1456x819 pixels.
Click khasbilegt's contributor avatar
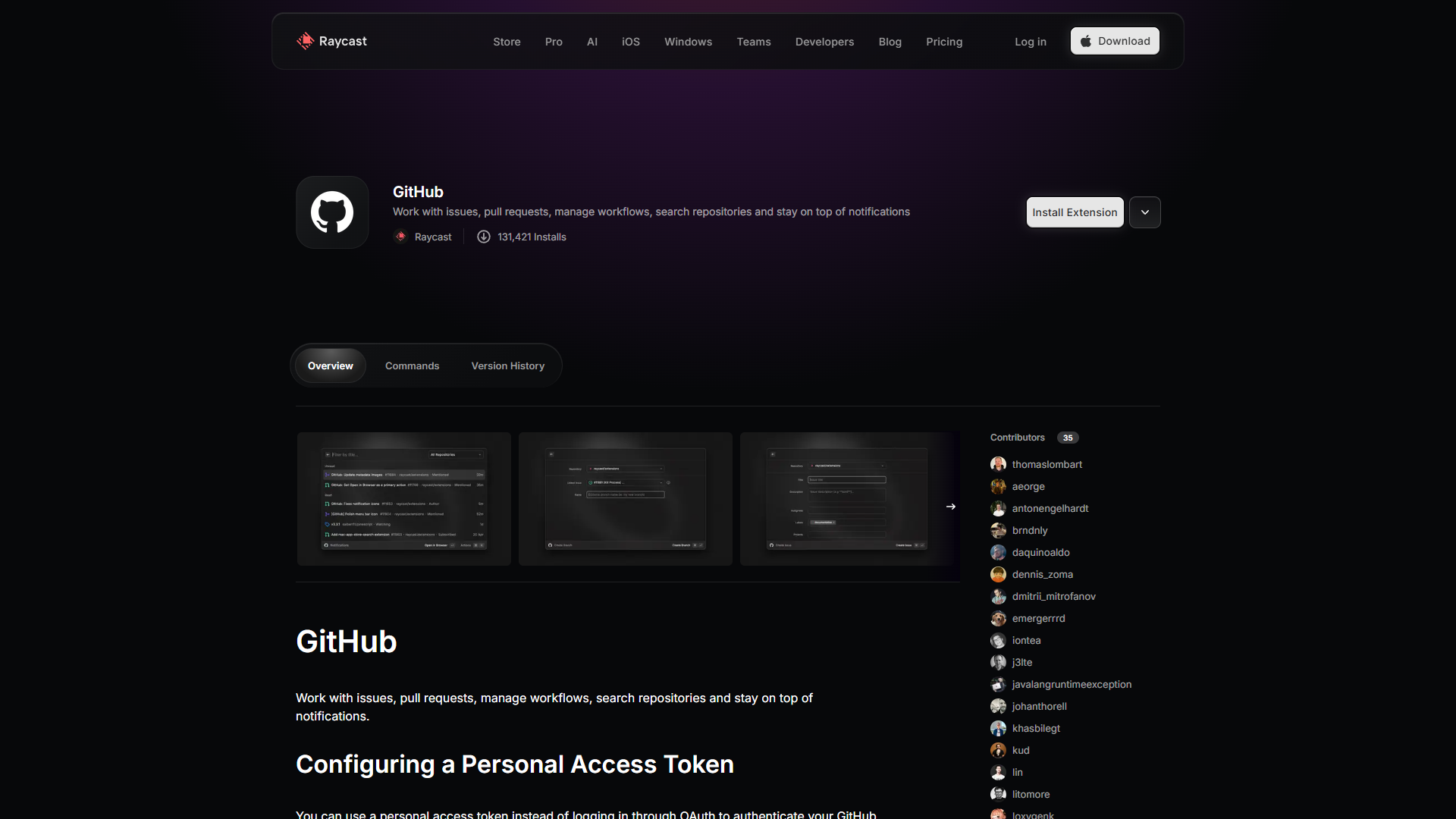pyautogui.click(x=998, y=728)
